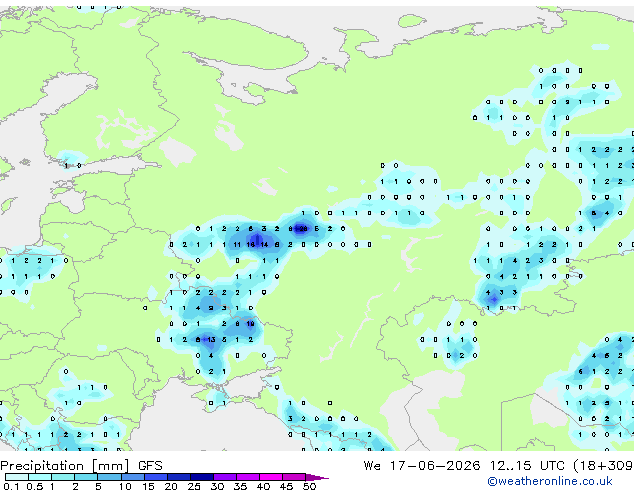Click the '13' precipitation value on map
The width and height of the screenshot is (634, 490).
point(211,340)
